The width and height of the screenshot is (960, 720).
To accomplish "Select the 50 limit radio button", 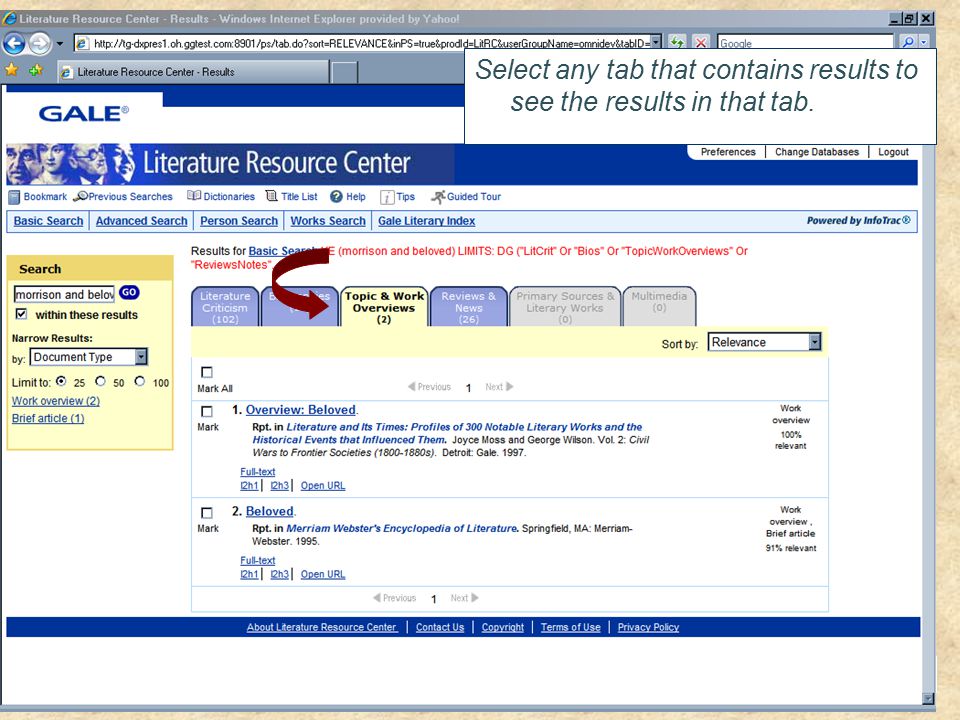I will (x=100, y=381).
